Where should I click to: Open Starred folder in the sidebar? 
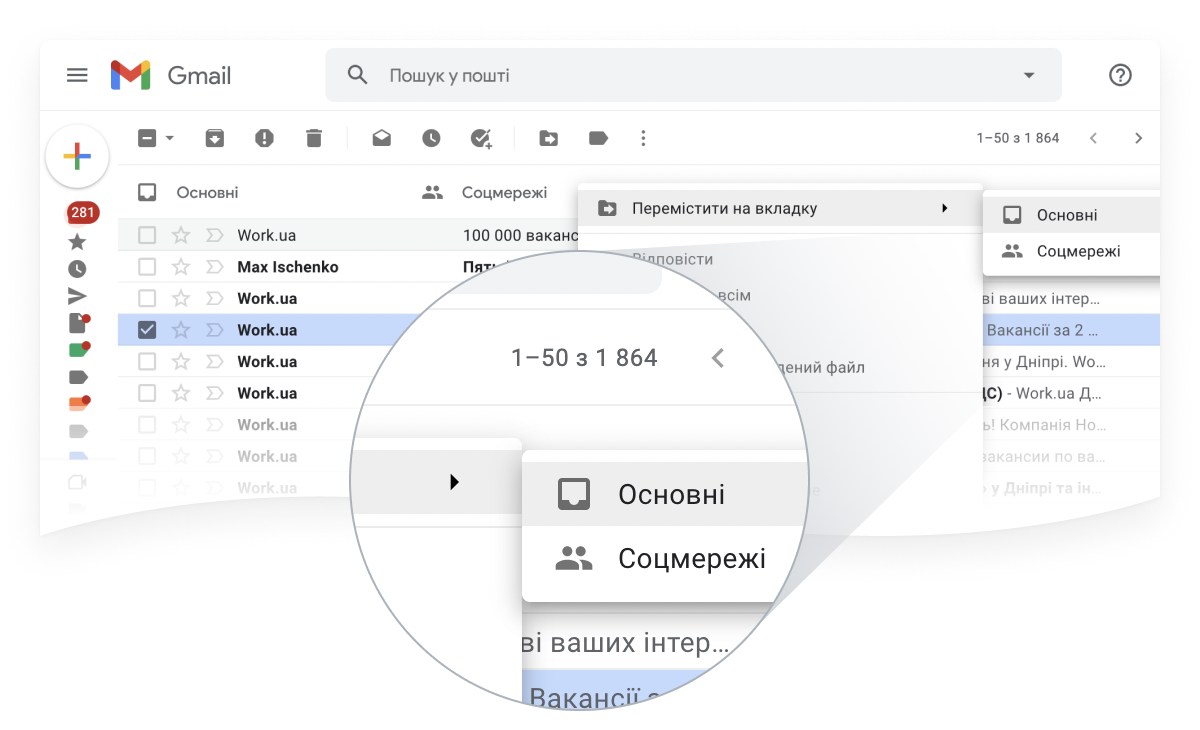point(77,242)
